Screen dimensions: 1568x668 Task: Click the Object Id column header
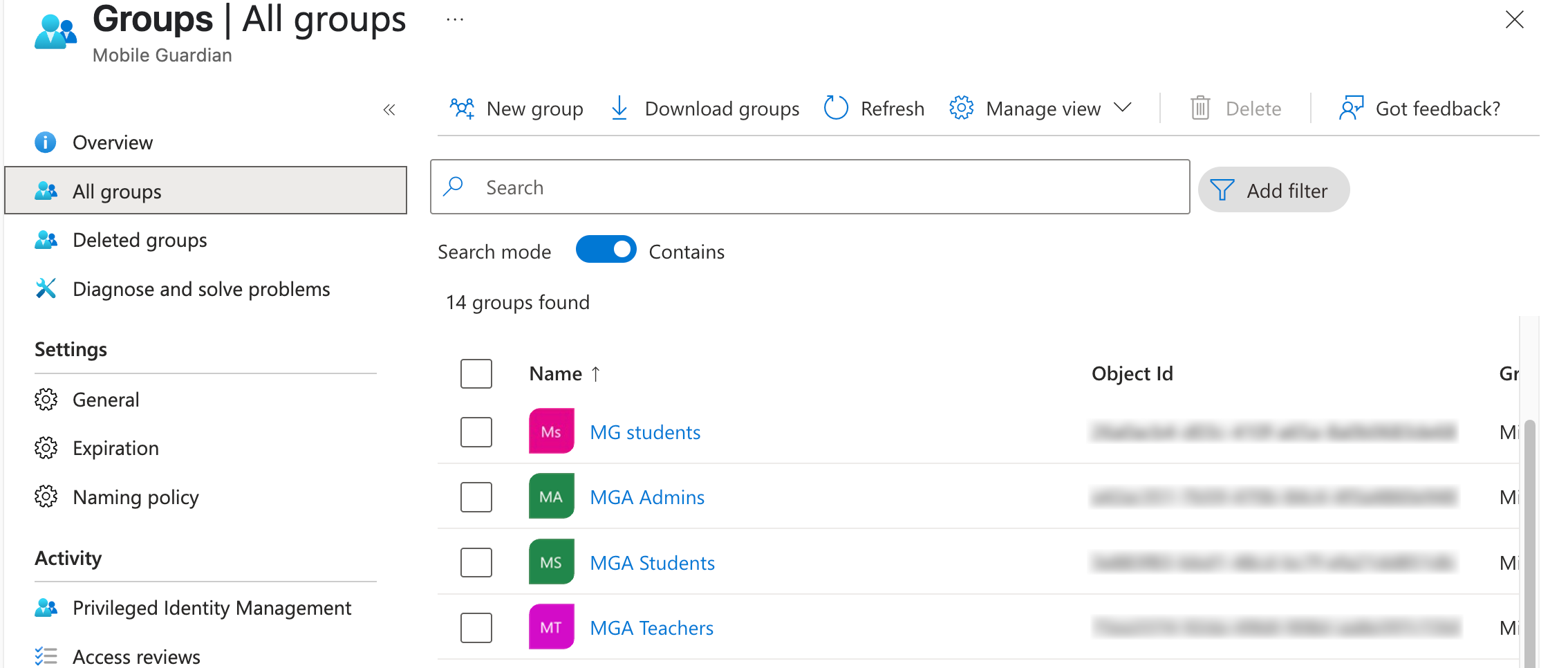click(1132, 373)
